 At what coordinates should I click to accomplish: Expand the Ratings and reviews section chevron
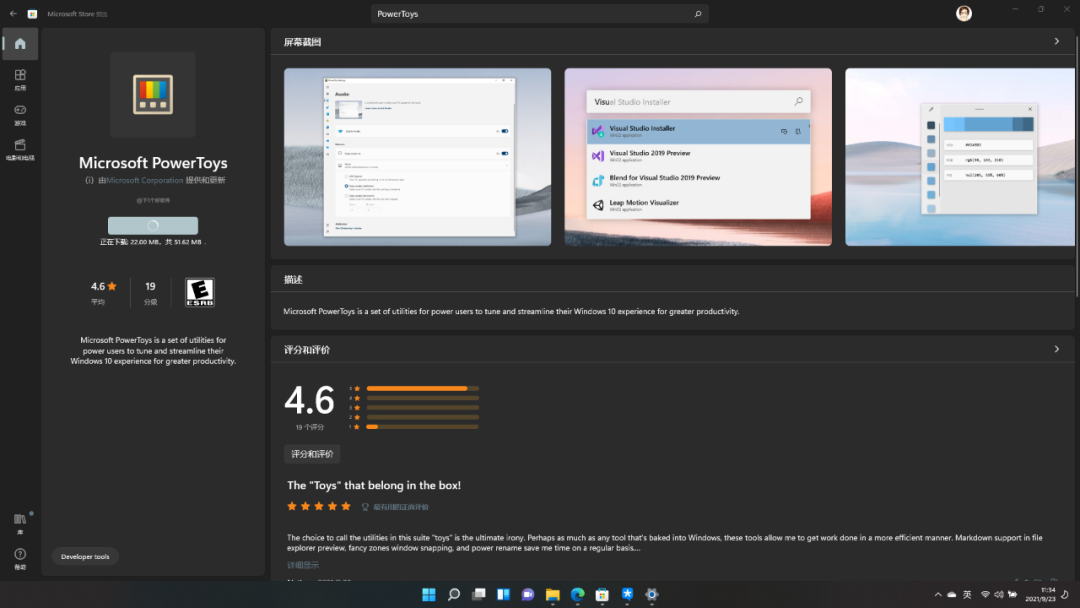coord(1056,349)
